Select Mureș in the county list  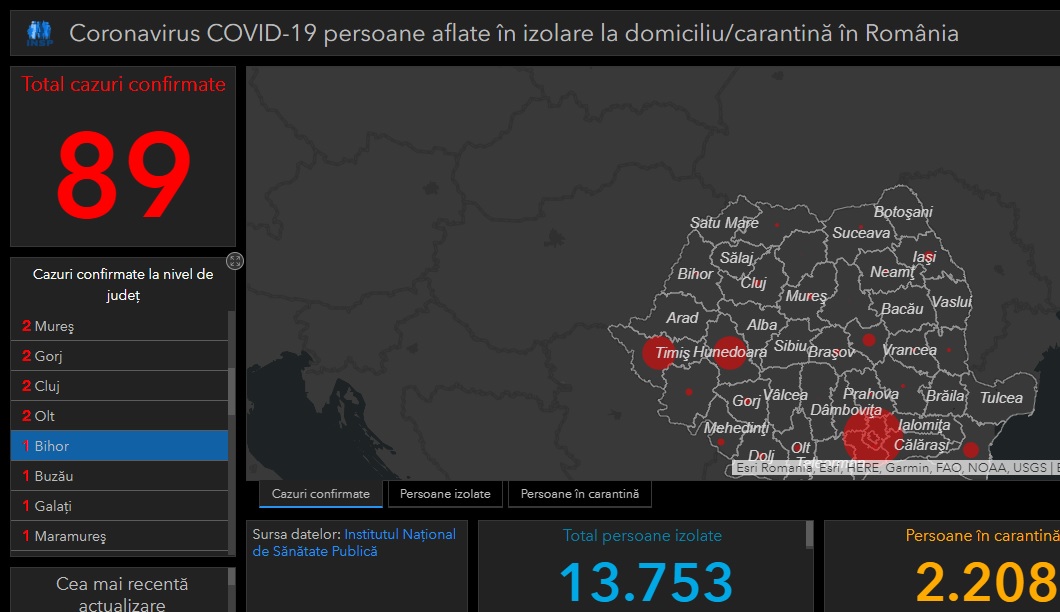pos(119,326)
